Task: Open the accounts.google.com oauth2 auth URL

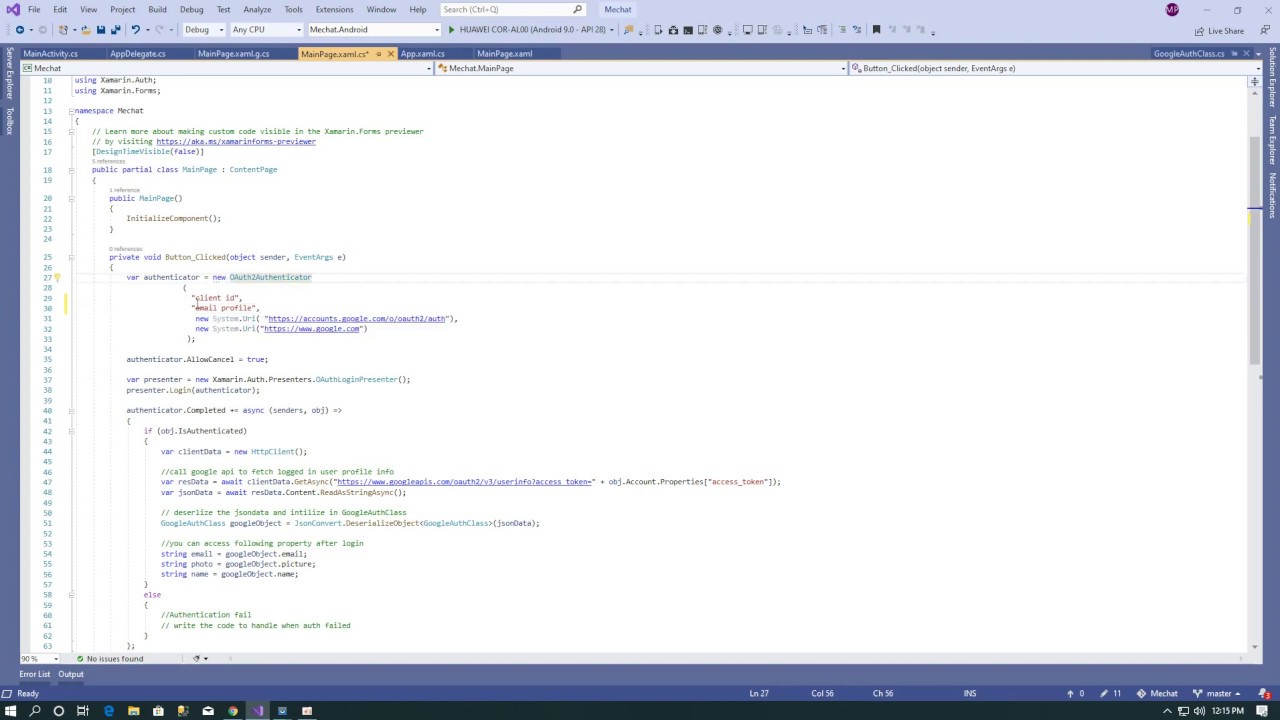Action: [x=356, y=319]
